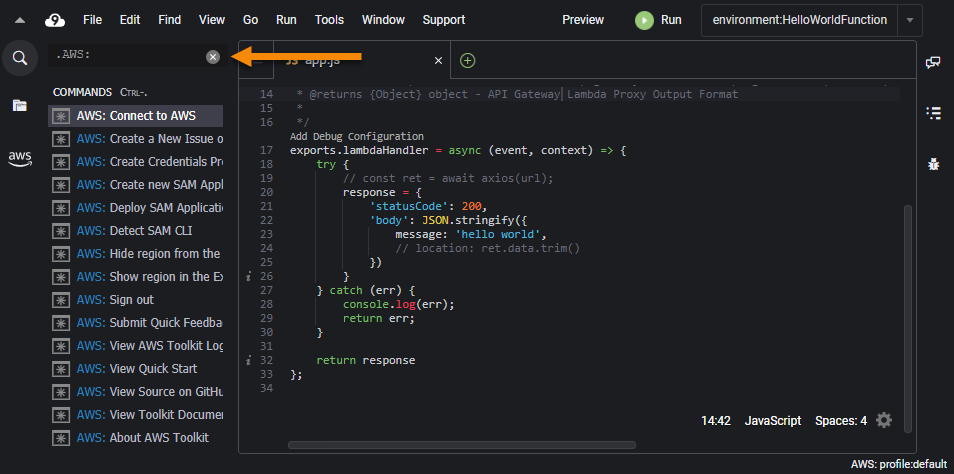
Task: Open a new tab with plus icon
Action: [x=467, y=60]
